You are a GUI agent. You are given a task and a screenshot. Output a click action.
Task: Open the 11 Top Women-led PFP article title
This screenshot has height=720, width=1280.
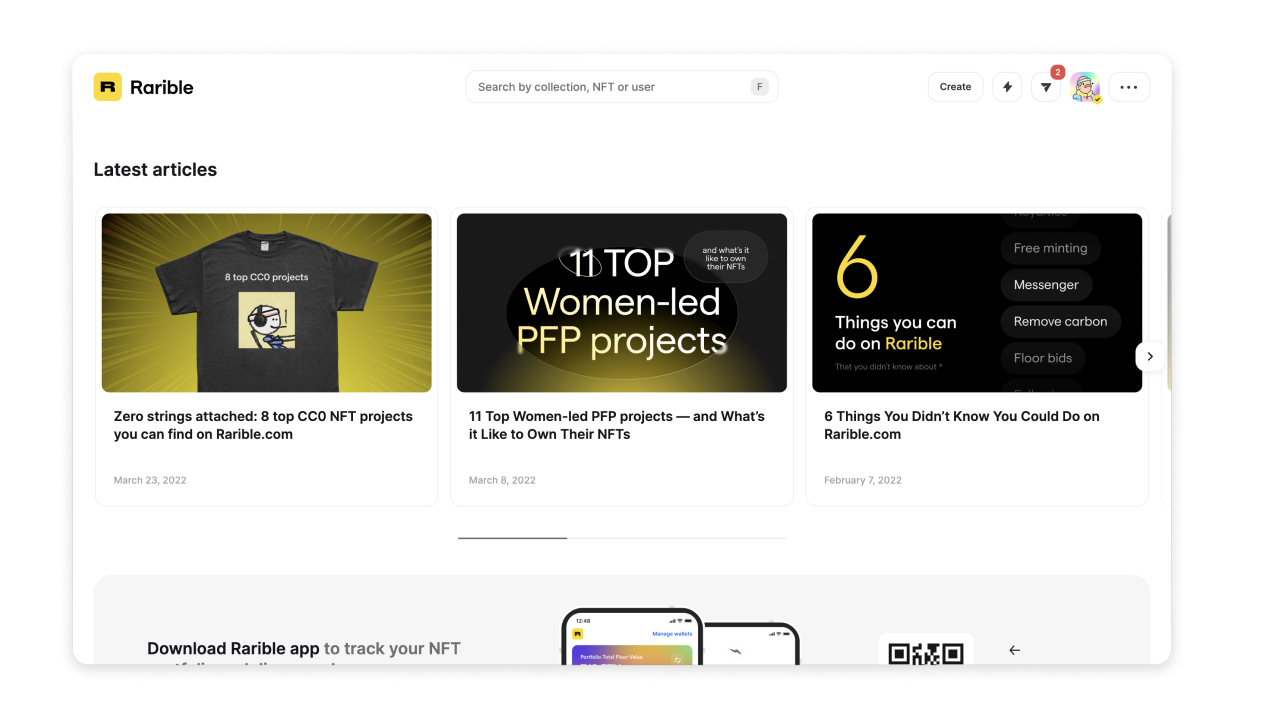click(617, 425)
